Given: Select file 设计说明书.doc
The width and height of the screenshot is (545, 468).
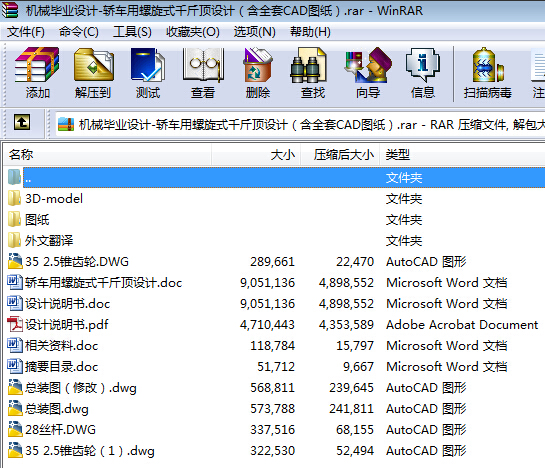Looking at the screenshot, I should tap(67, 304).
